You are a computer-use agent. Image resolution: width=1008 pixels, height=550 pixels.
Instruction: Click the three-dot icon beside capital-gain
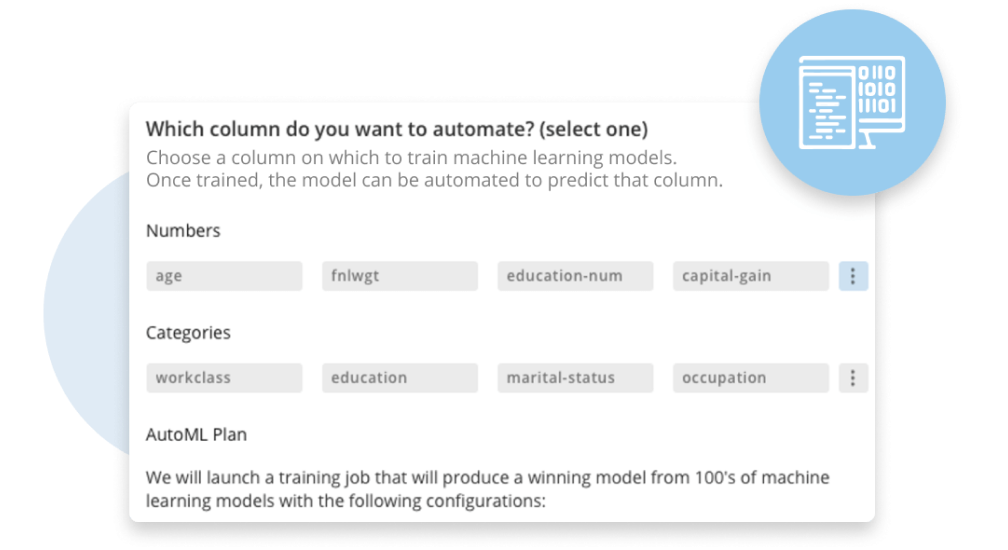[x=852, y=276]
